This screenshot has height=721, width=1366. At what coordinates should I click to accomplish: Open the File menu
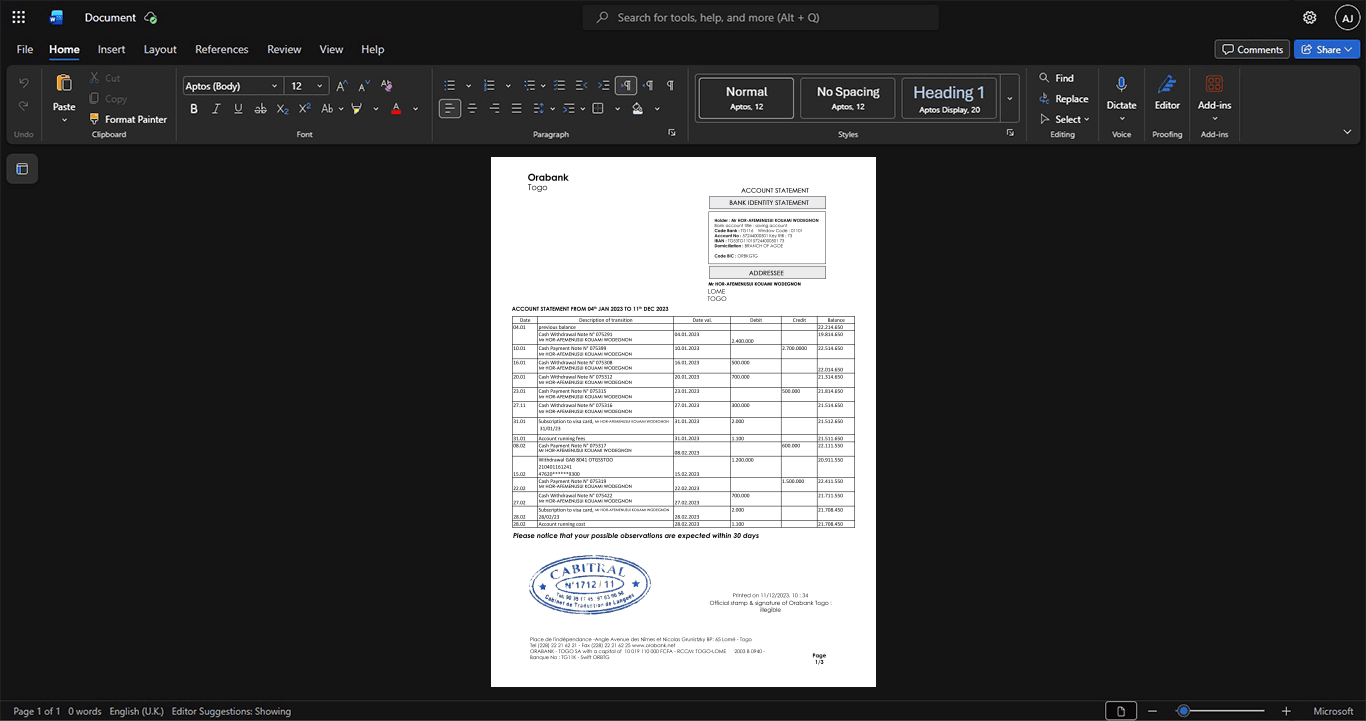click(25, 49)
